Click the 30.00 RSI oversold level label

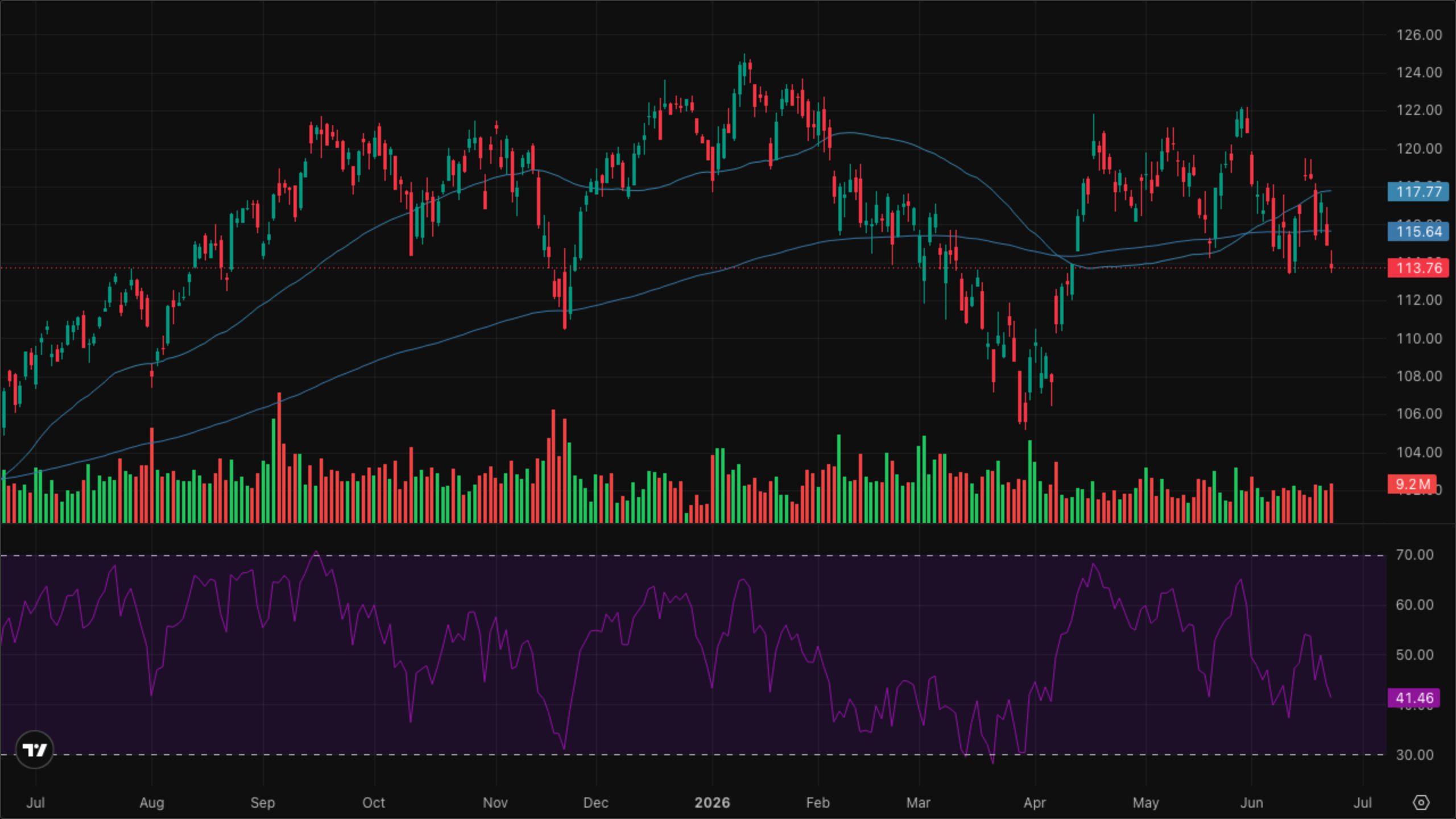tap(1414, 755)
